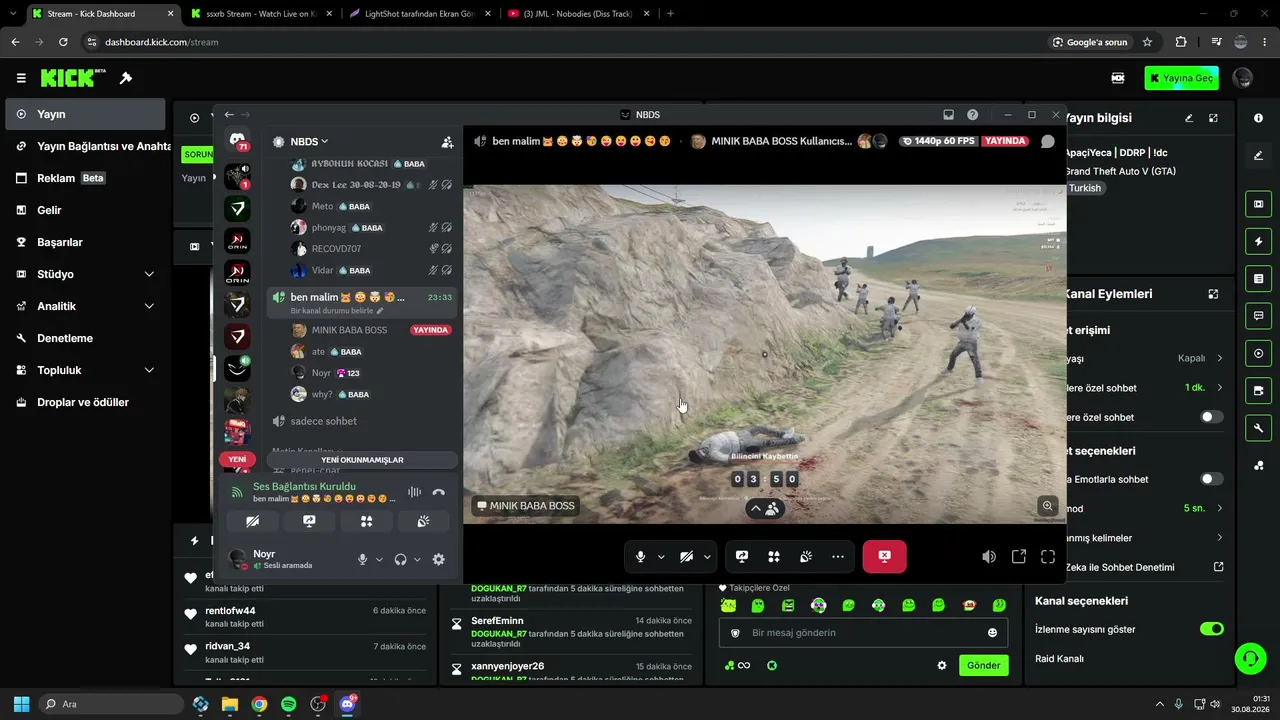Open headphone options arrow in user panel
This screenshot has width=1280, height=720.
(417, 560)
